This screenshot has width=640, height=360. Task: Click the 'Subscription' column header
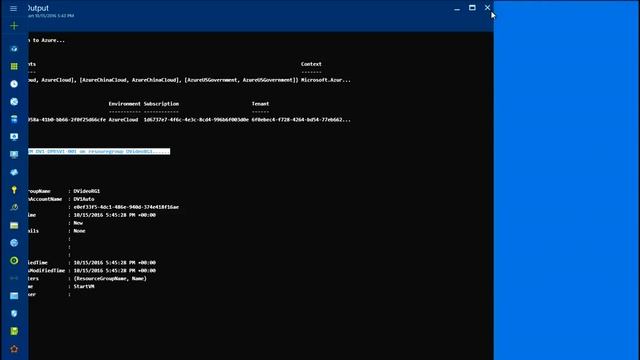click(161, 104)
